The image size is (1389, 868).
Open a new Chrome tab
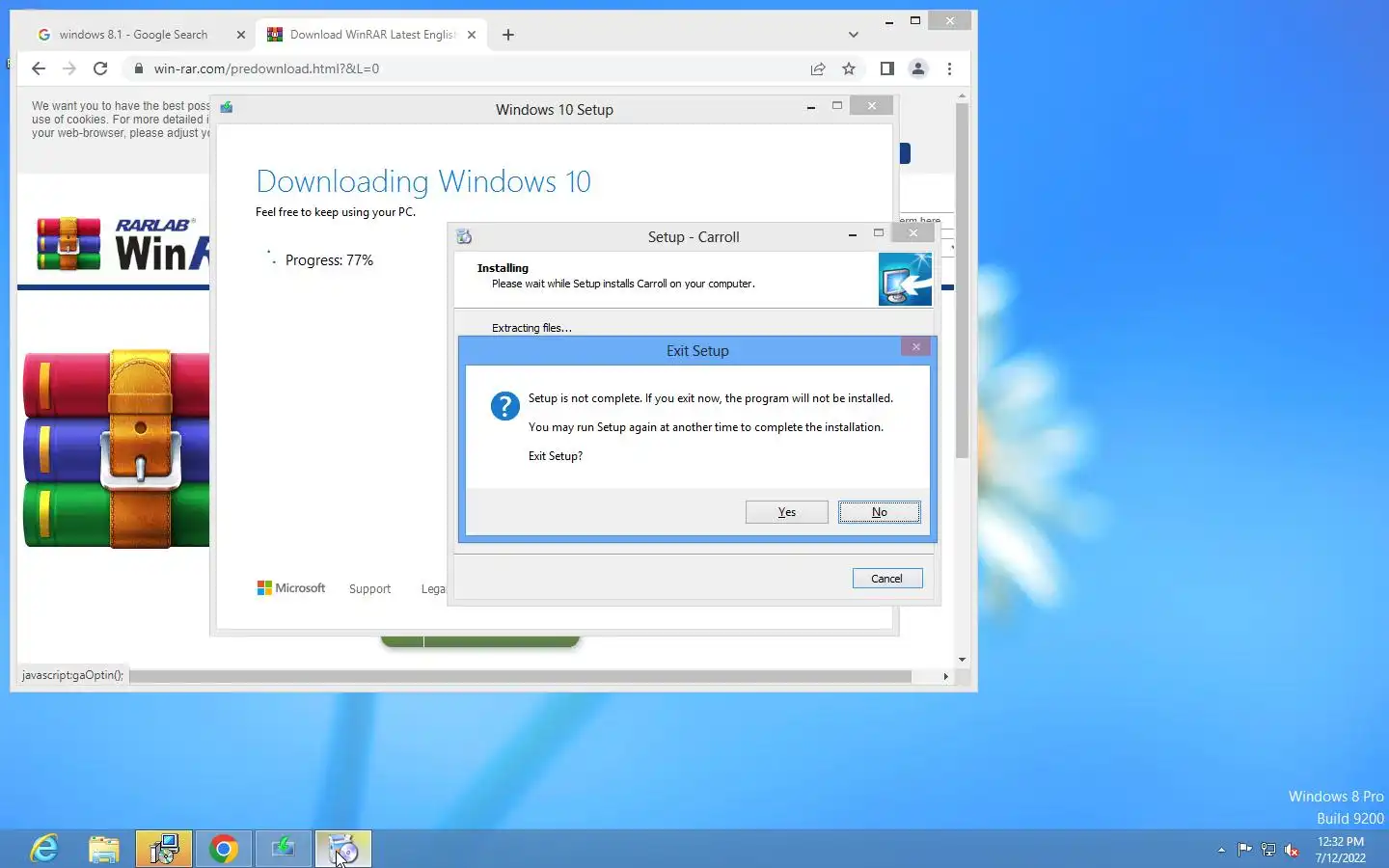(508, 35)
